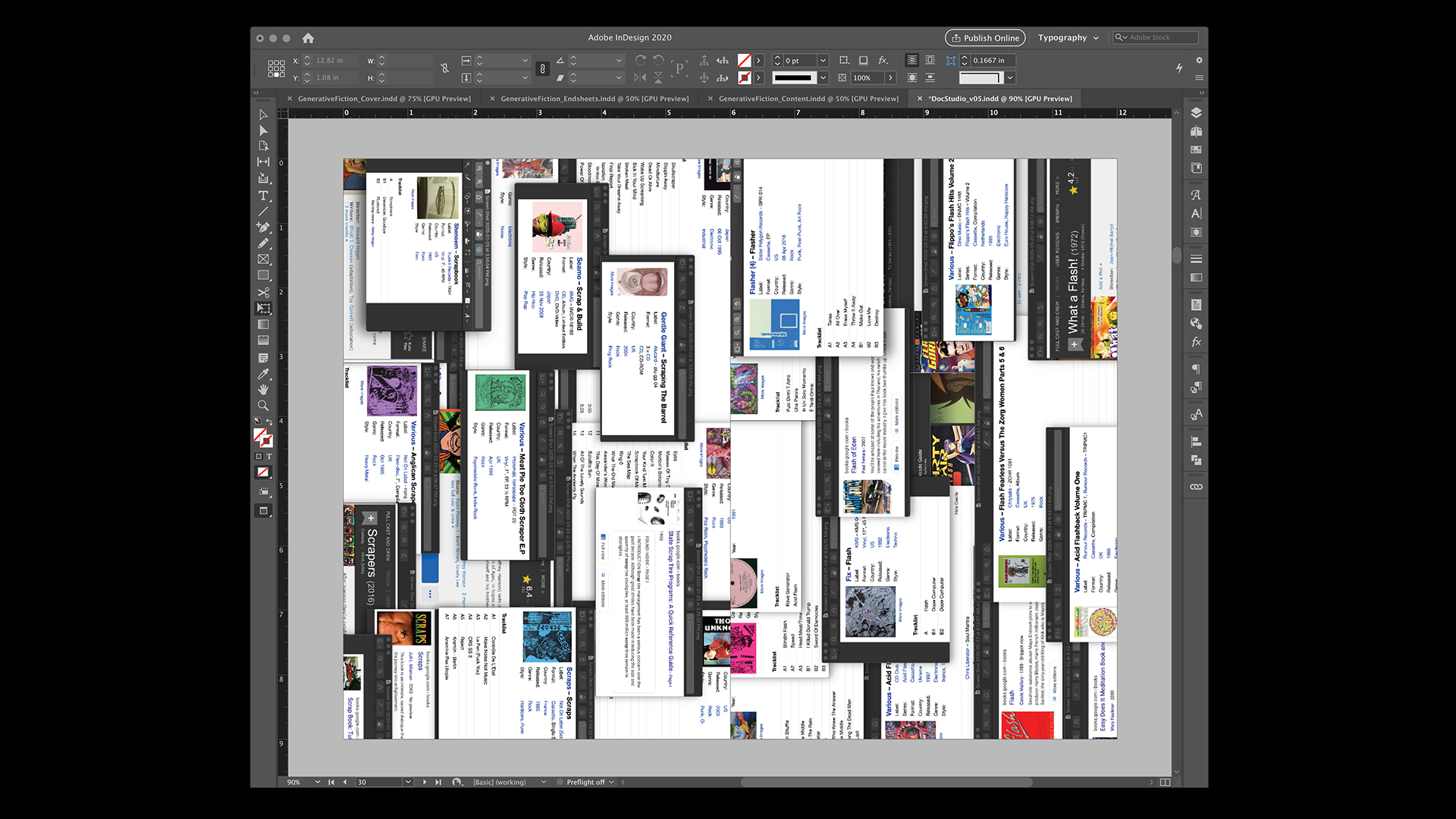Click the Publish Online button
This screenshot has height=819, width=1456.
coord(985,38)
